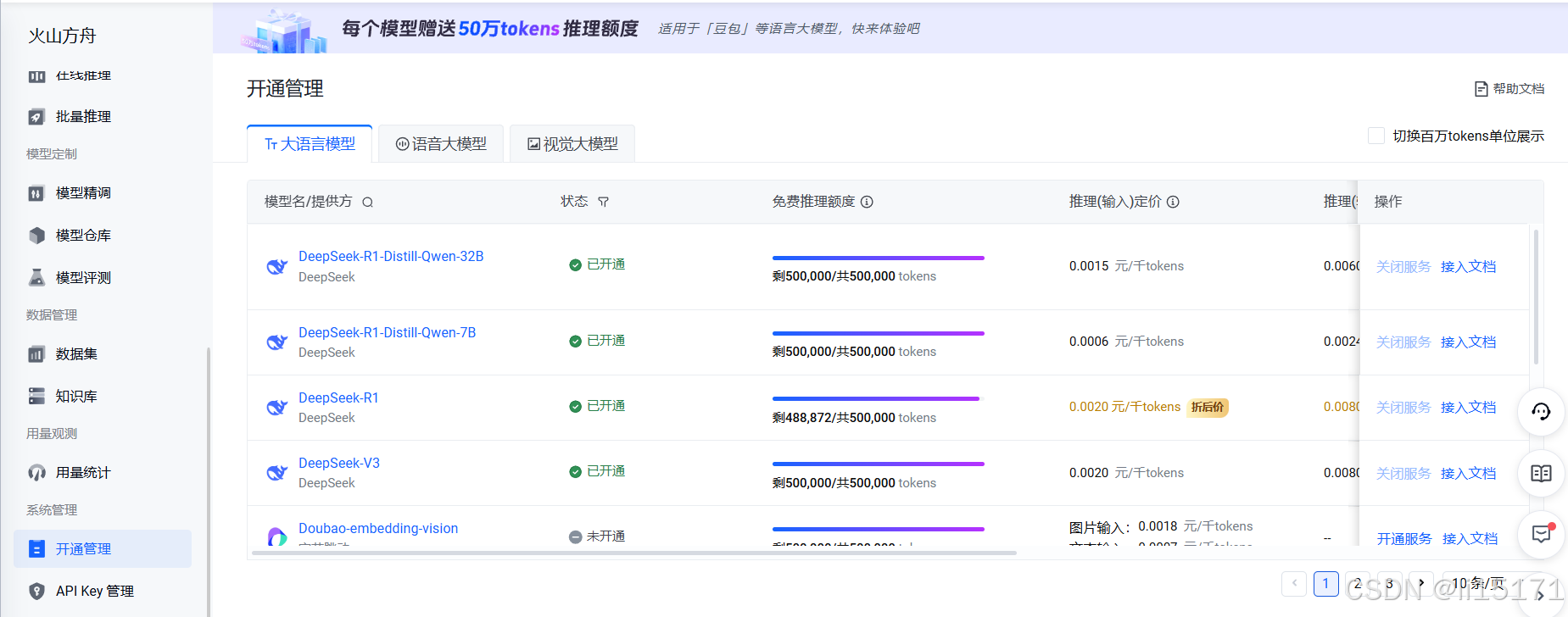Click the DeepSeek-V3 quota progress bar
1568x617 pixels.
[x=879, y=464]
